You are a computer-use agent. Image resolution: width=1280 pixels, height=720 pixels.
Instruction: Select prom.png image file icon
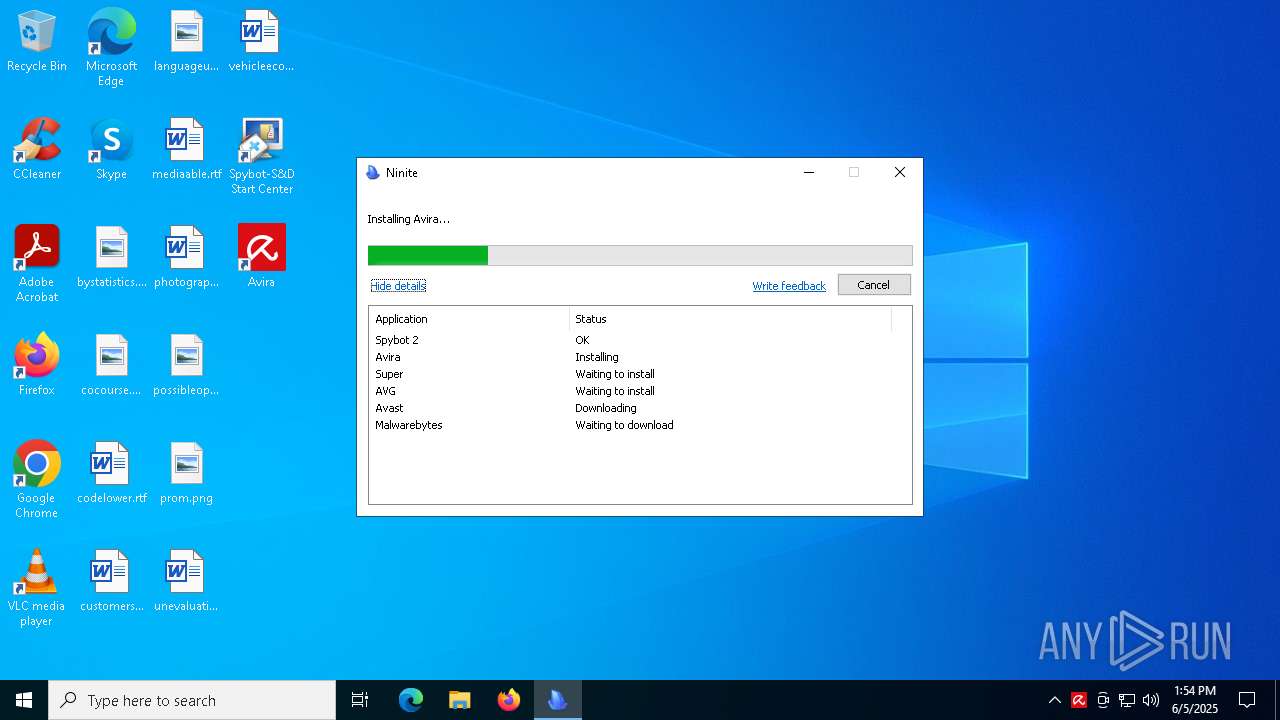186,474
